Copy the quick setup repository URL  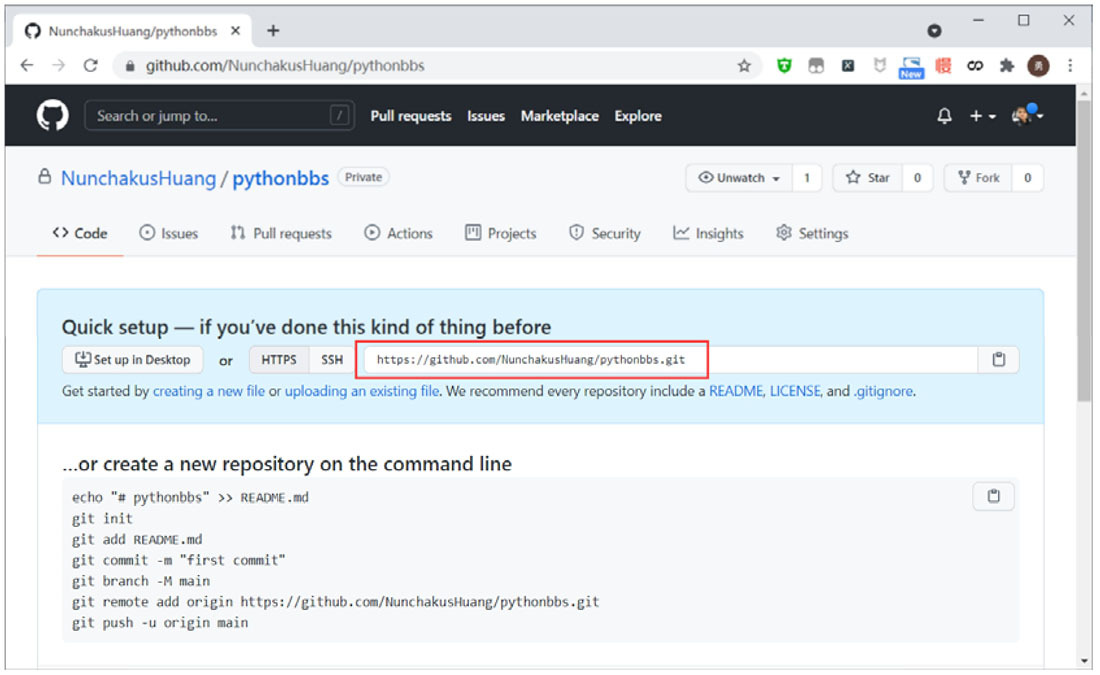pos(998,360)
